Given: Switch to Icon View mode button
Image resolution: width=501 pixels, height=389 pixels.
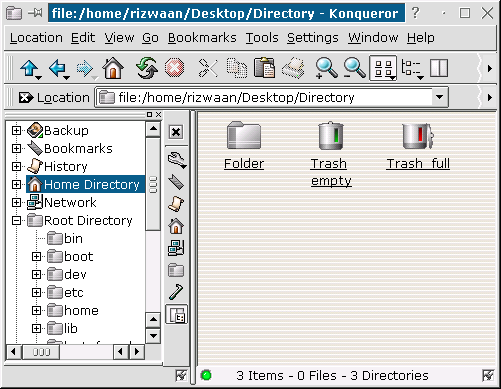Looking at the screenshot, I should [383, 68].
